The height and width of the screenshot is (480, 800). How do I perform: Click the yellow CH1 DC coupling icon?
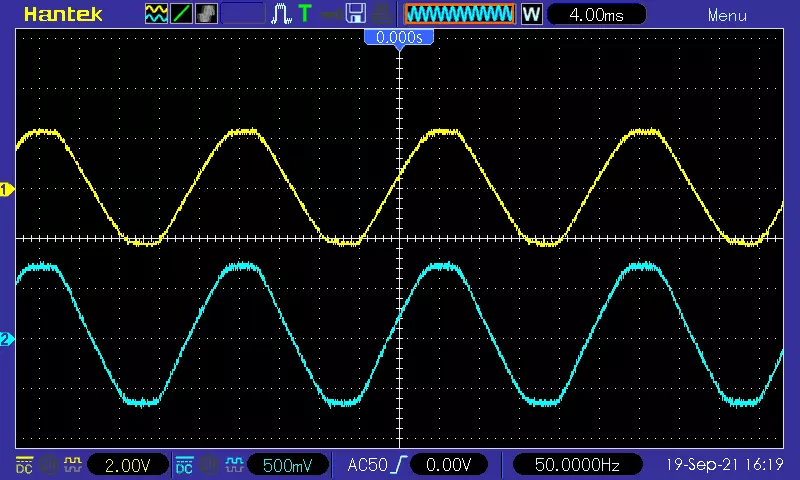(x=24, y=465)
